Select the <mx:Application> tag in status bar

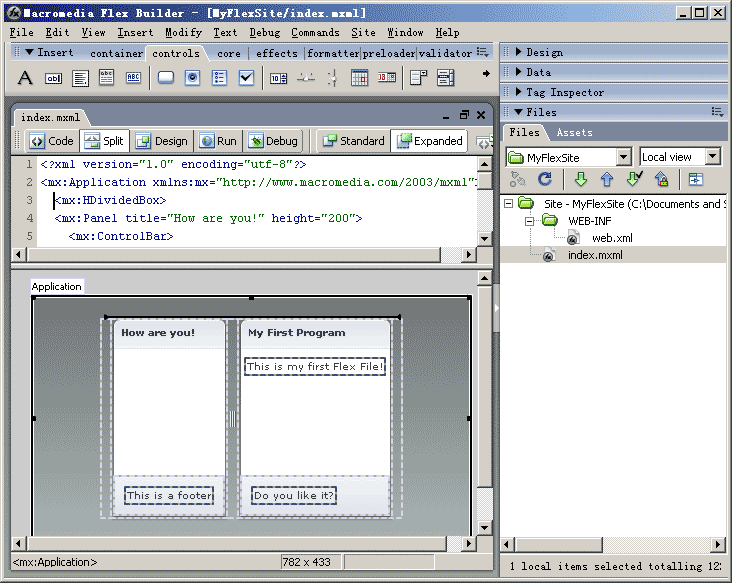[55, 562]
